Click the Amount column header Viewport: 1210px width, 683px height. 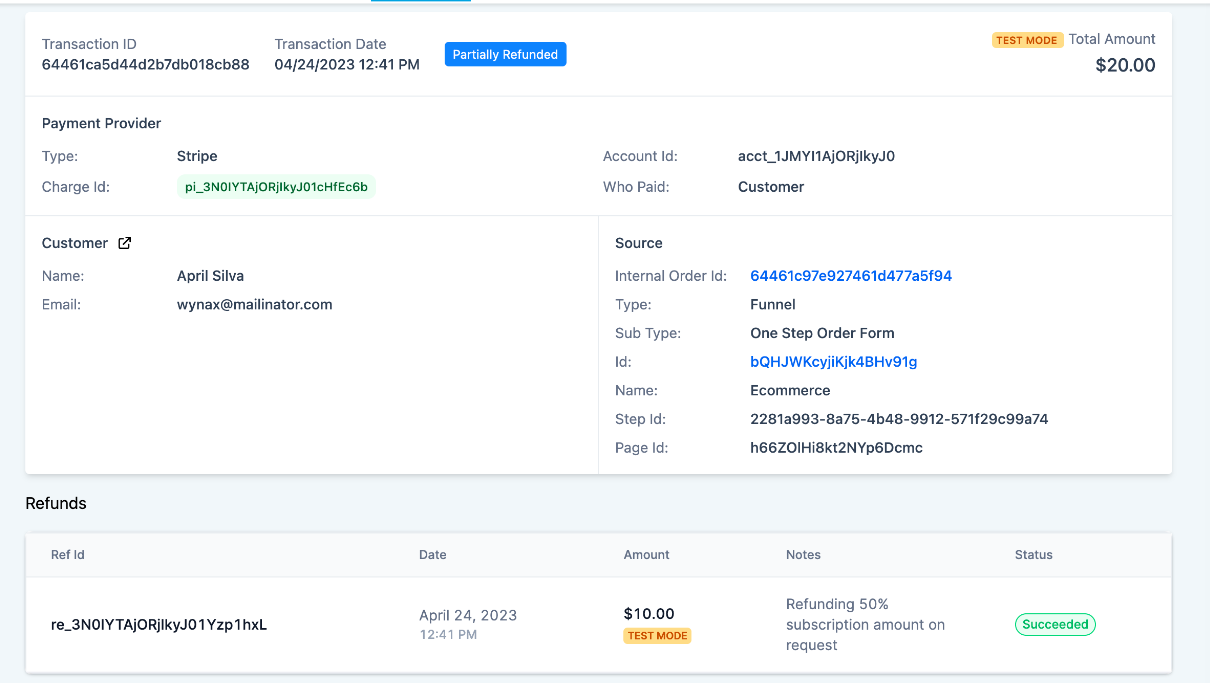(x=646, y=555)
